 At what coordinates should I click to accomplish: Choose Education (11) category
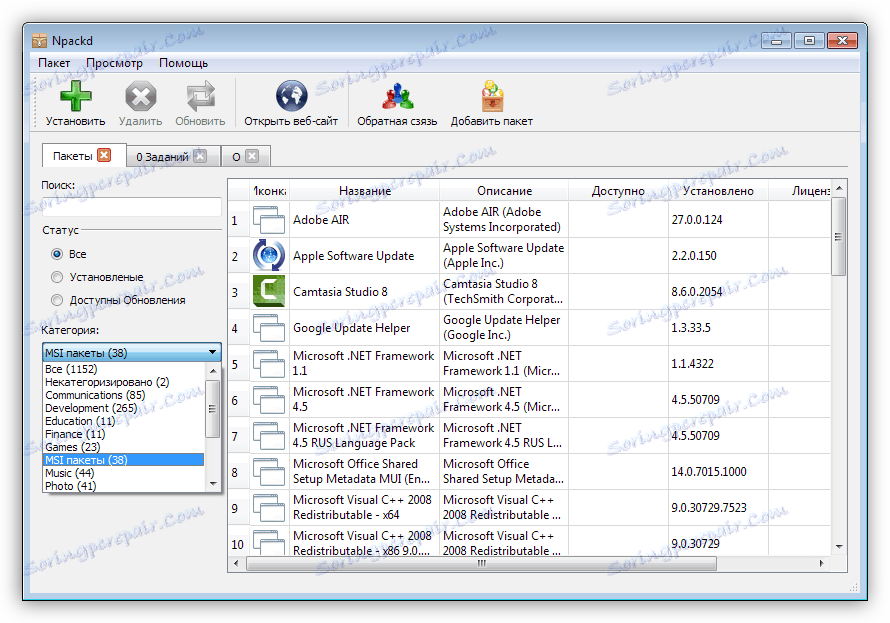(124, 421)
